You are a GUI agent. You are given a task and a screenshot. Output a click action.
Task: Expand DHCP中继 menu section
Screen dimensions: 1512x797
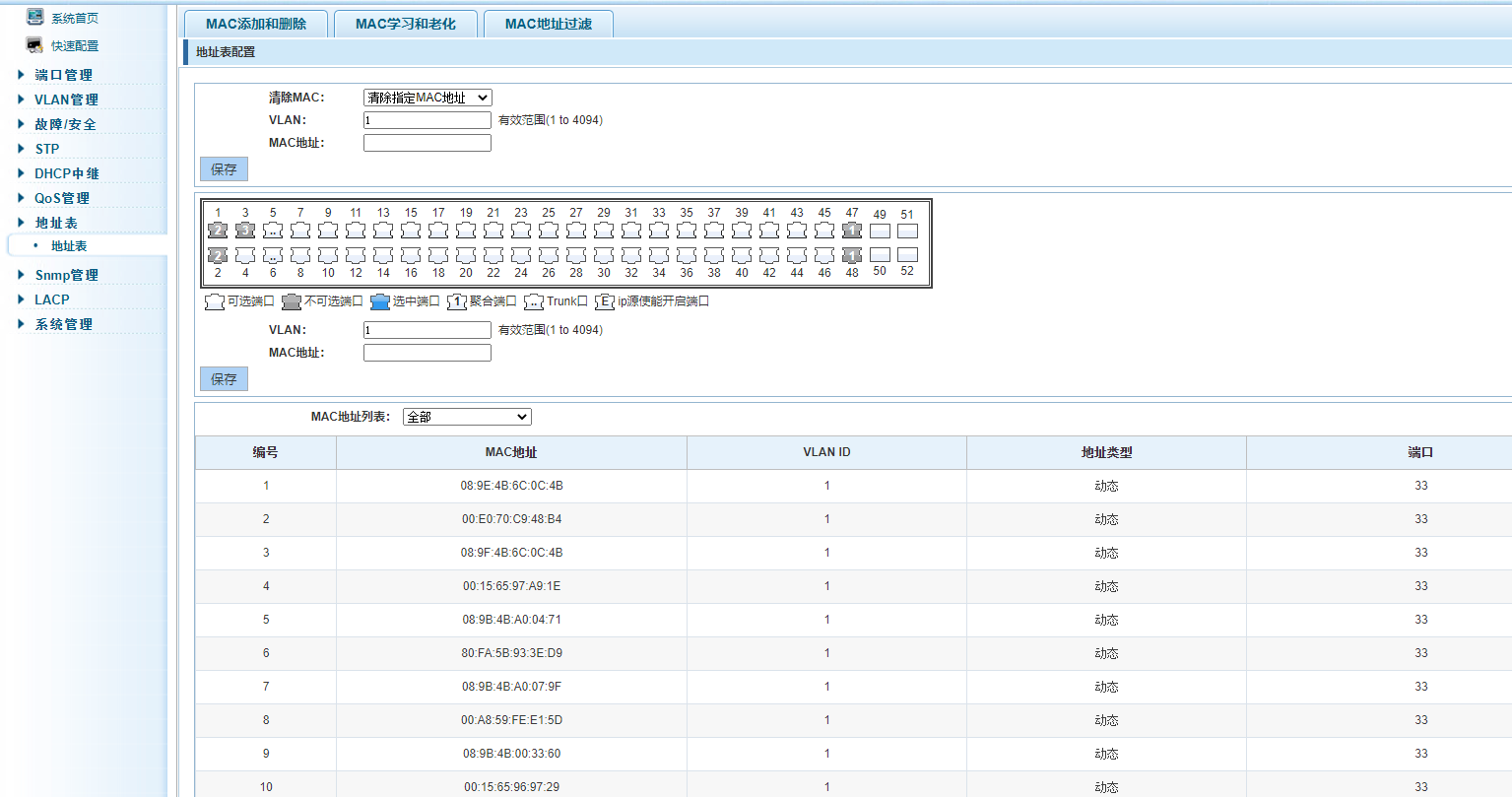67,173
